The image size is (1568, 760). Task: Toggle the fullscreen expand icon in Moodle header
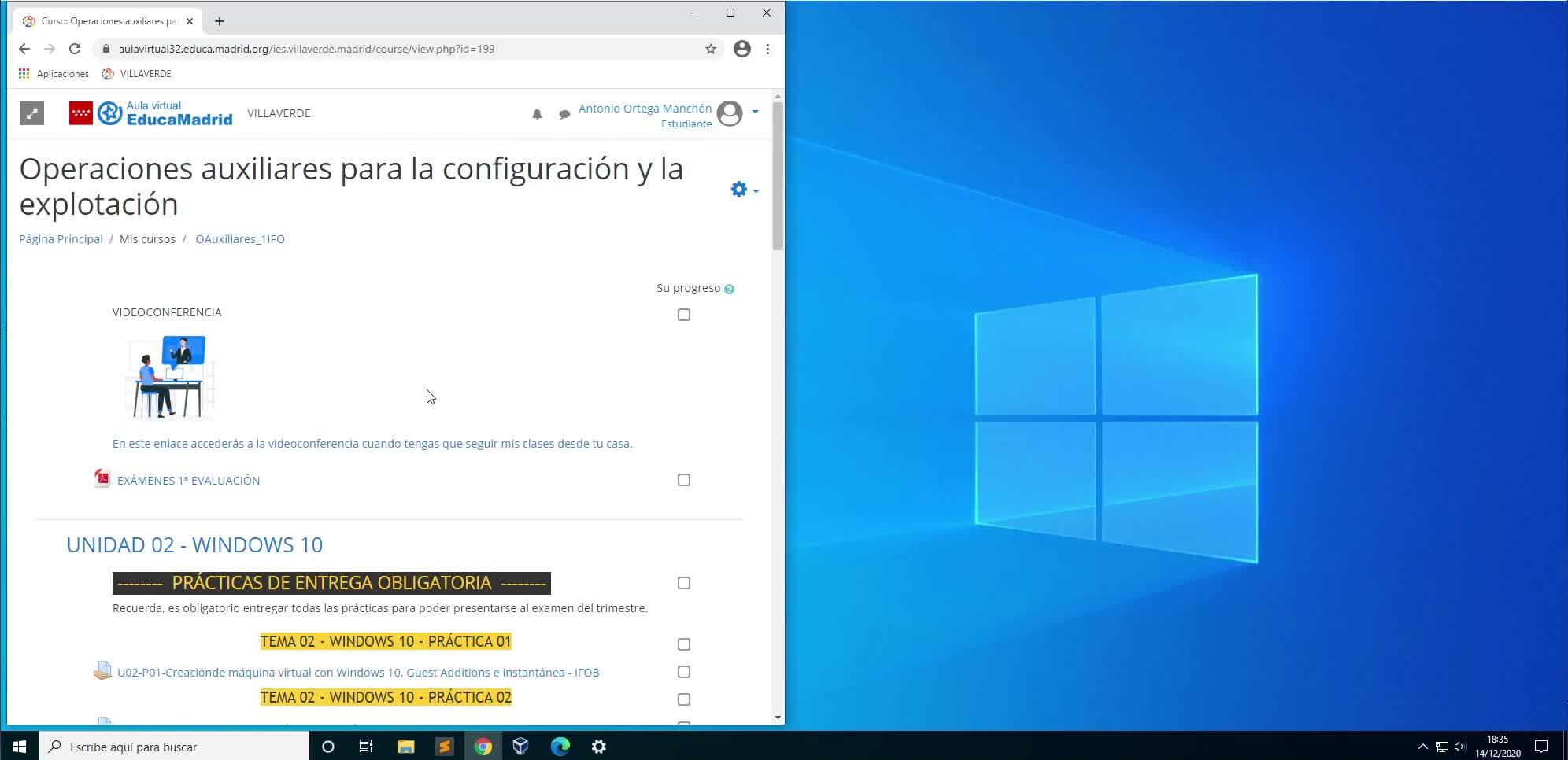click(31, 113)
